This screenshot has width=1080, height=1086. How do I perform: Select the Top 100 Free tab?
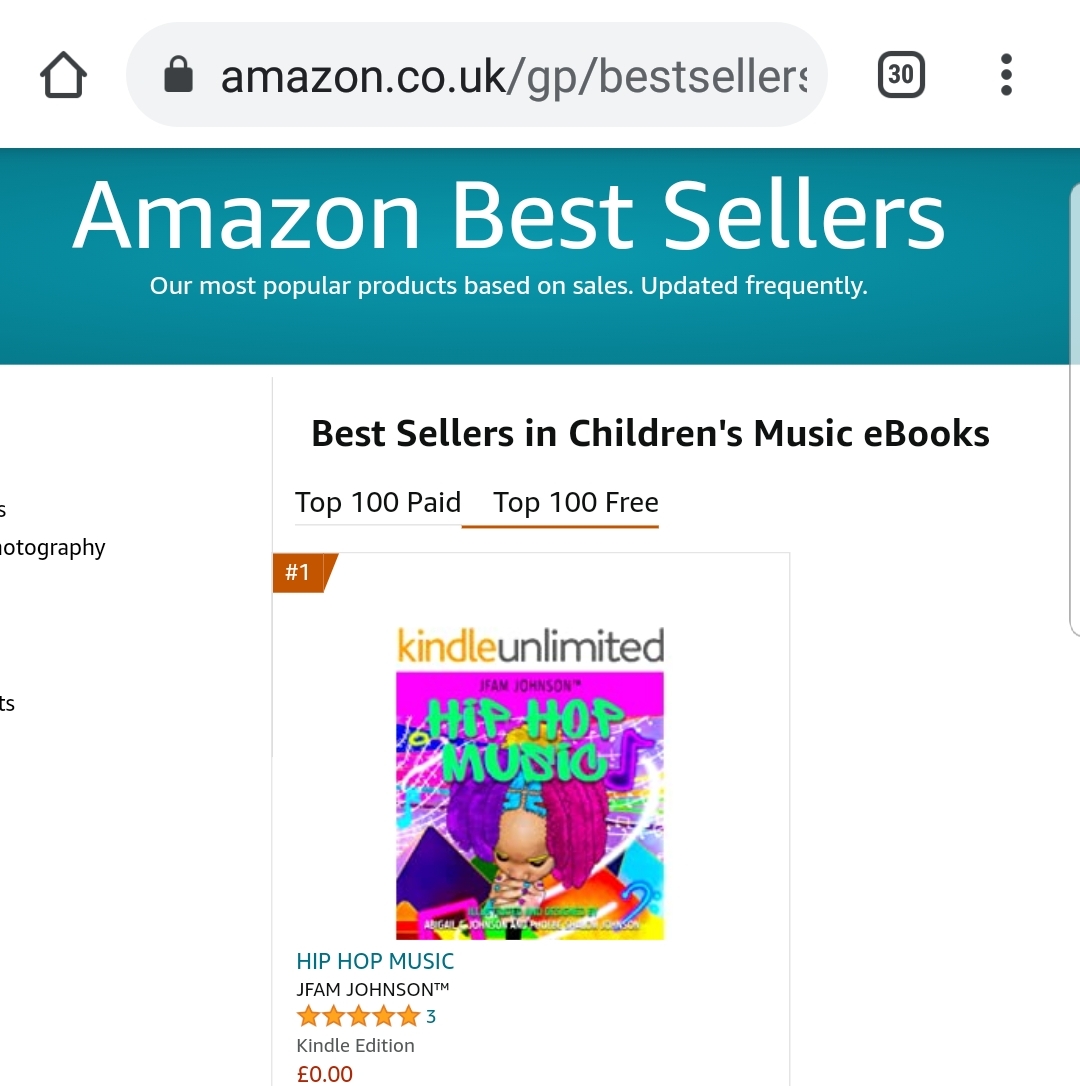point(576,502)
